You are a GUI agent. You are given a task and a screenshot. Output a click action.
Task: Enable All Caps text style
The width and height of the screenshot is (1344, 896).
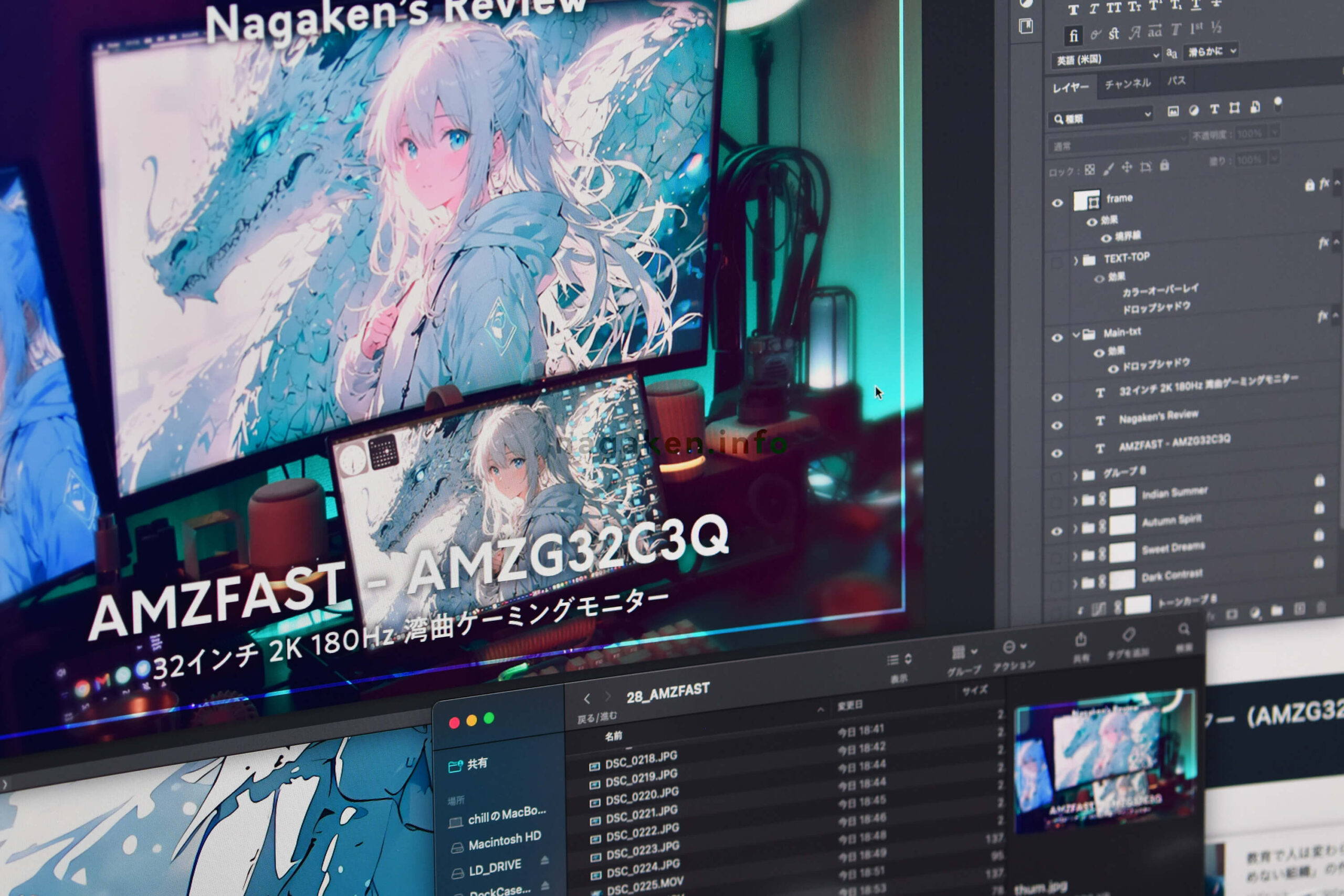(1114, 7)
